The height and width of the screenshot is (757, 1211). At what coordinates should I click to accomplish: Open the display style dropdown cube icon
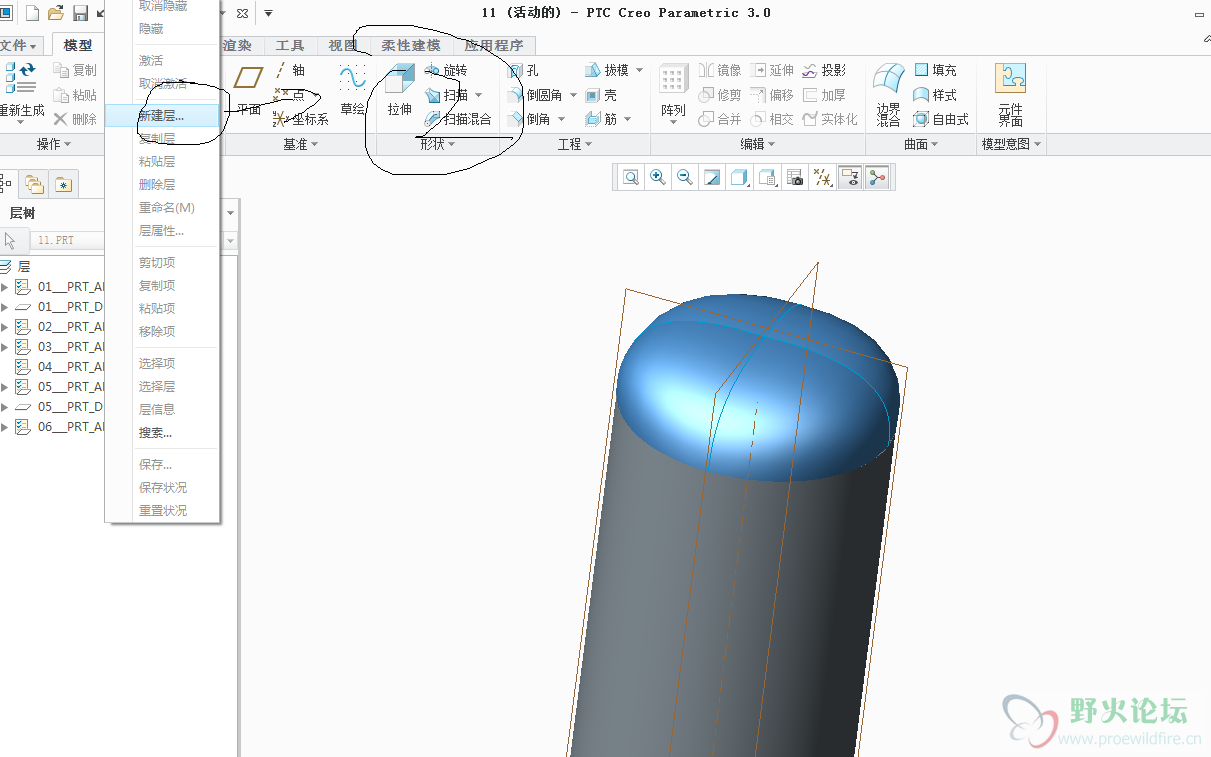click(740, 178)
